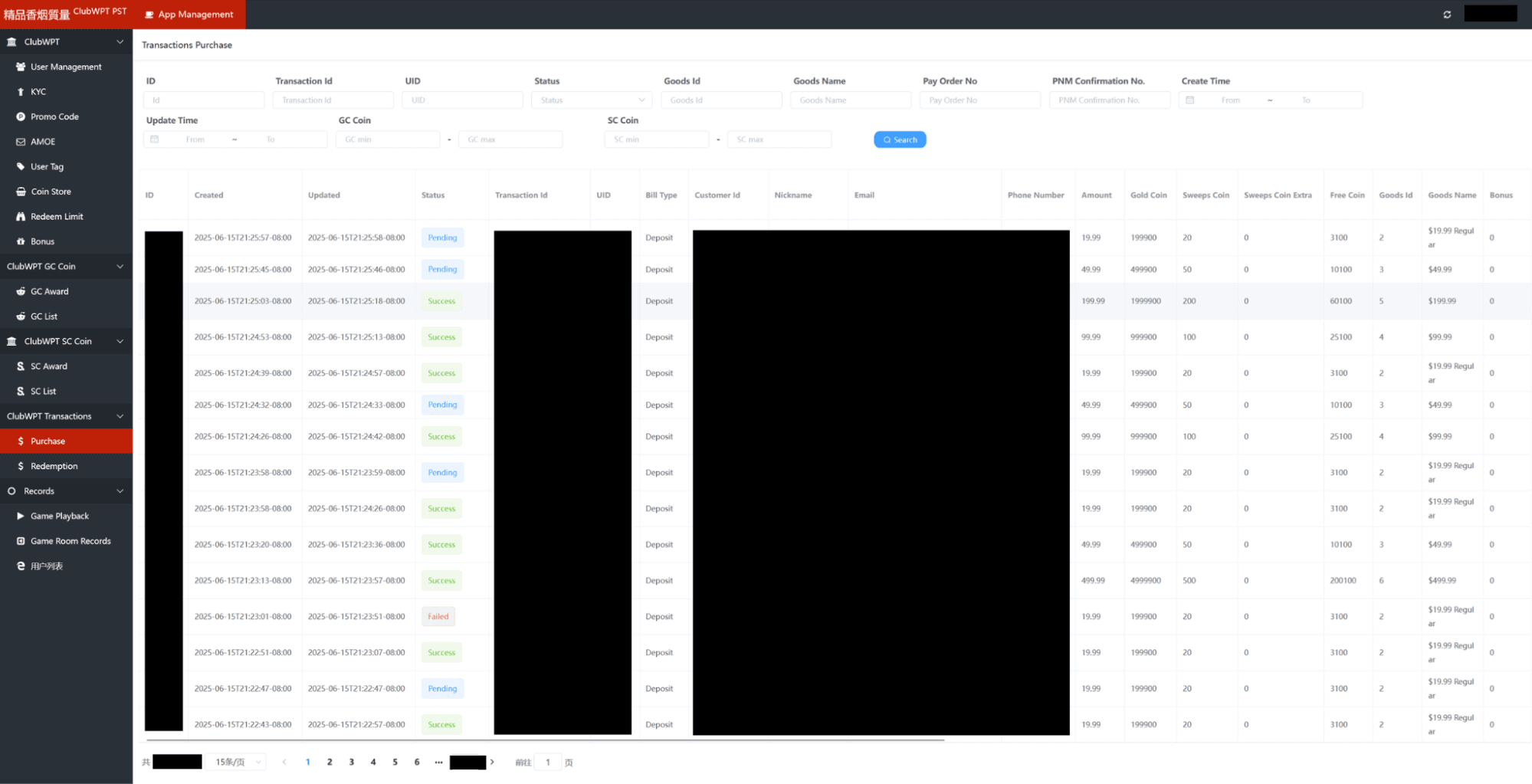Change the 15 per page size selector
The image size is (1532, 784).
[237, 762]
